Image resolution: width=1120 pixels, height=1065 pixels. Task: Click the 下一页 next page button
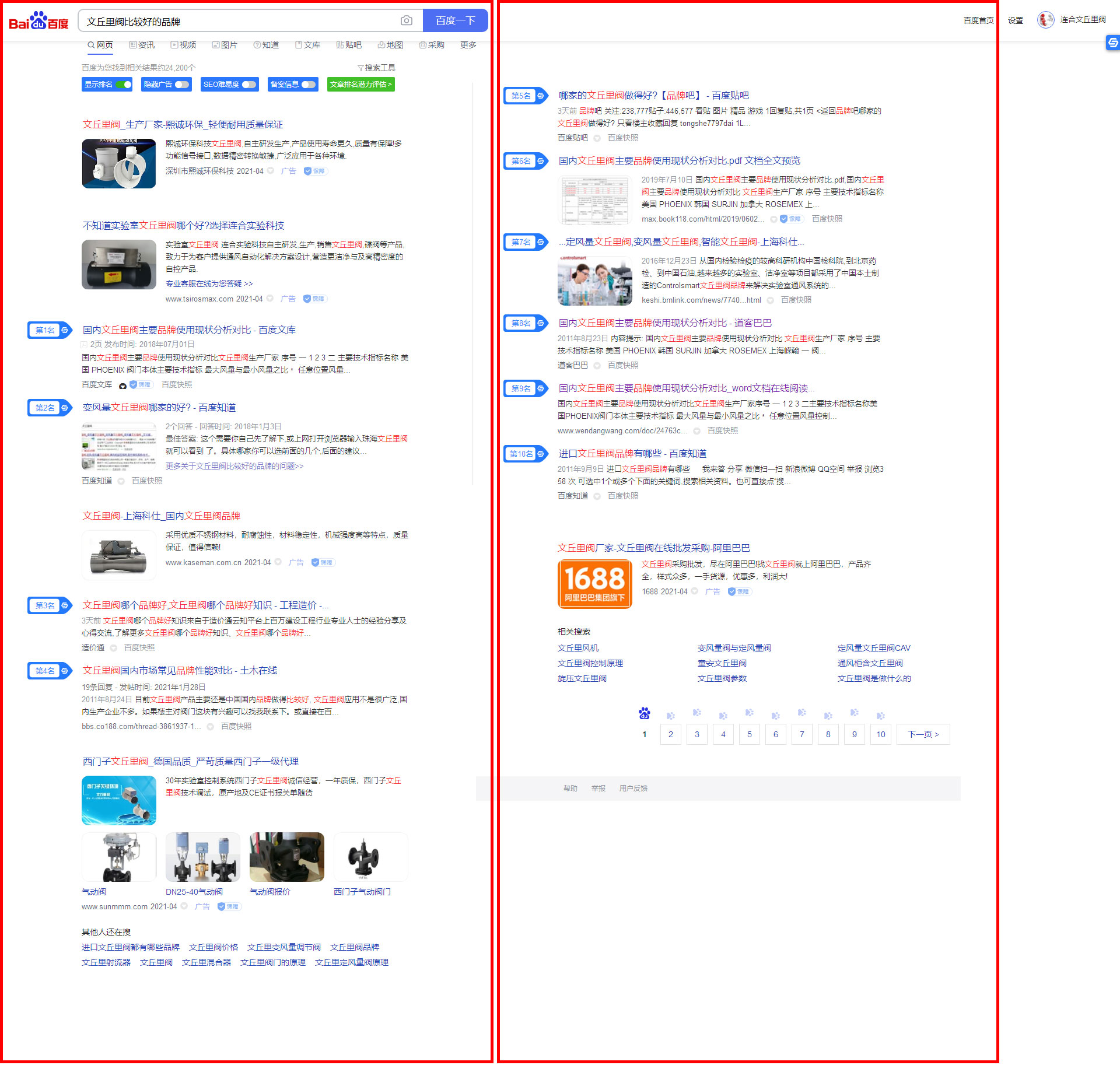pyautogui.click(x=923, y=734)
